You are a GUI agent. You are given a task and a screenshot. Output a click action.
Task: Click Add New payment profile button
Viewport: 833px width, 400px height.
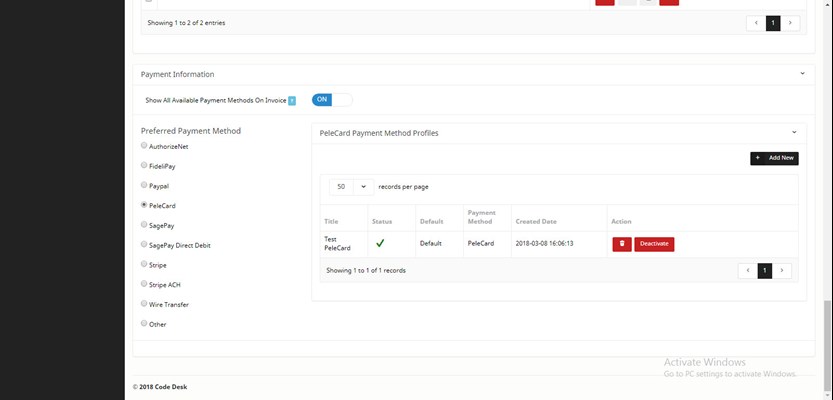click(774, 158)
